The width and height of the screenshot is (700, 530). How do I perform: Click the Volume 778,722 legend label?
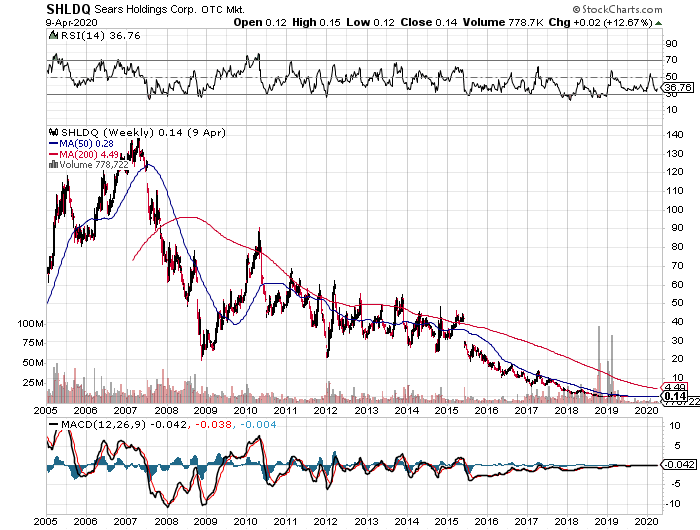94,164
